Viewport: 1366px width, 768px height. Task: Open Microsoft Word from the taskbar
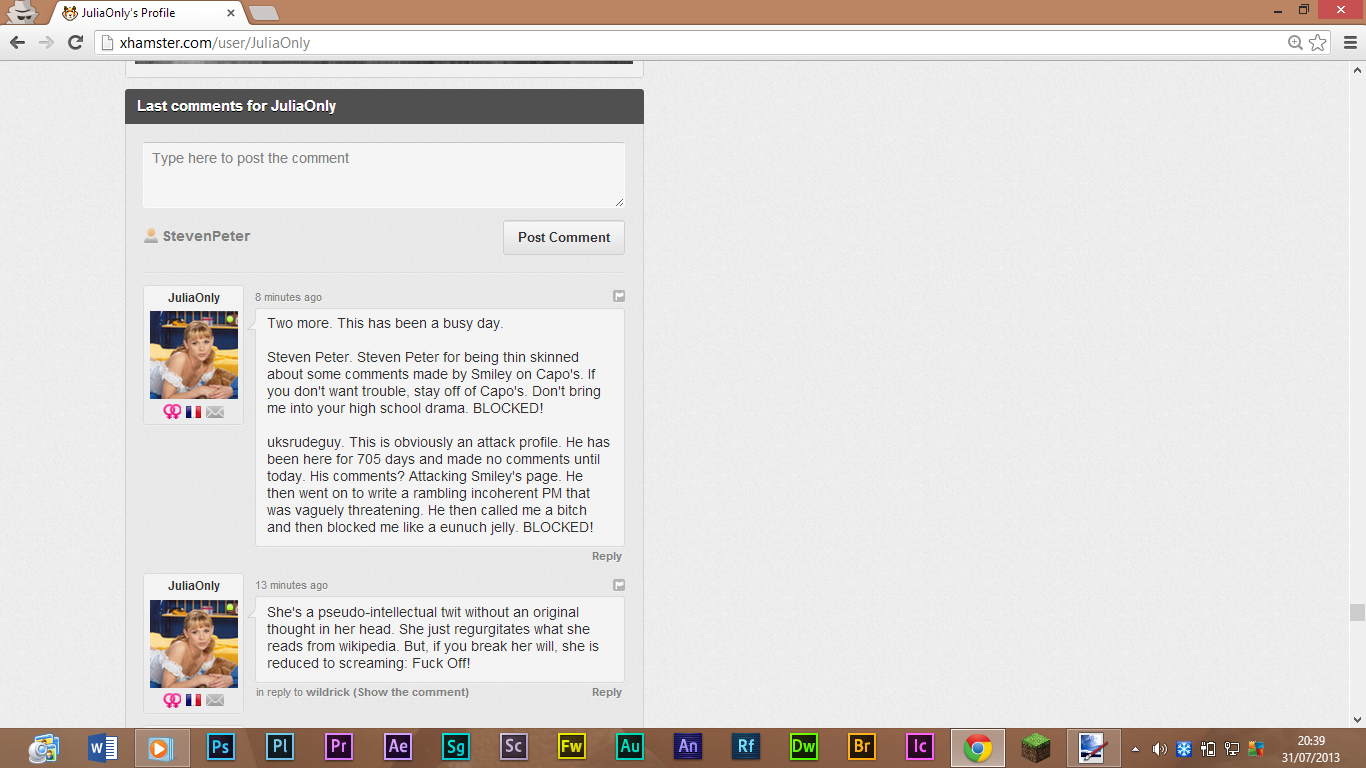point(103,747)
